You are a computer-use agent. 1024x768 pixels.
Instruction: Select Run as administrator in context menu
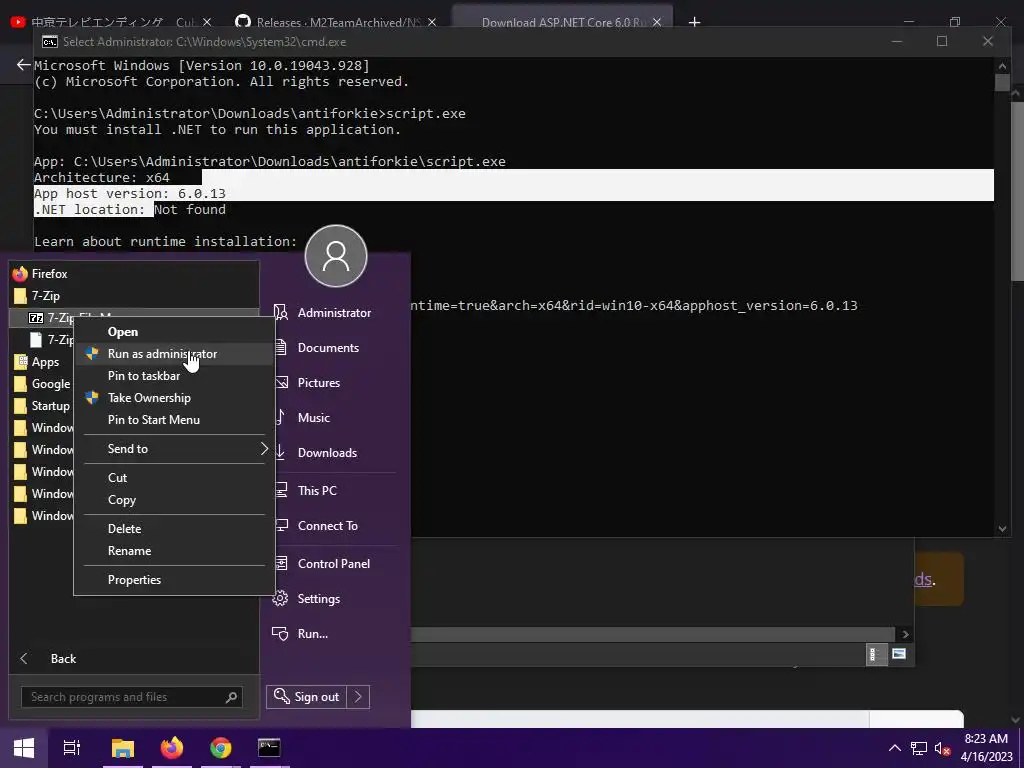coord(174,354)
